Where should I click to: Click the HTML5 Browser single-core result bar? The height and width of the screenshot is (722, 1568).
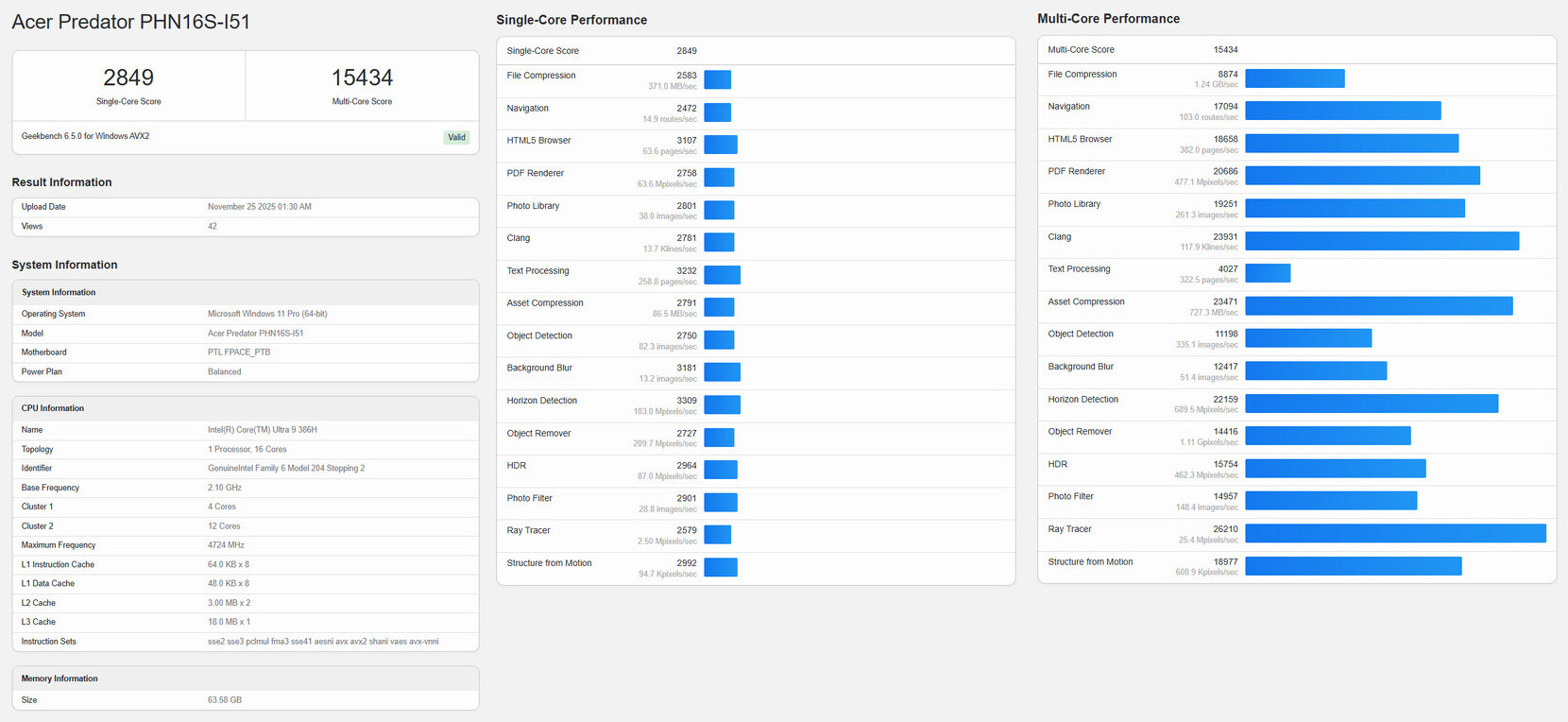721,145
